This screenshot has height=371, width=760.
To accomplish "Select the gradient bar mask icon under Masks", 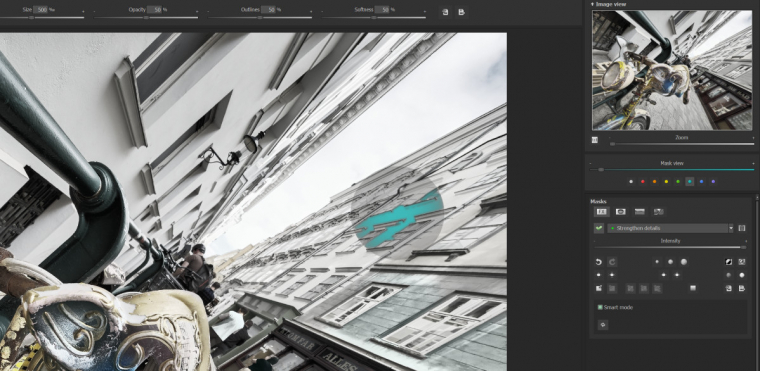I will pos(639,211).
